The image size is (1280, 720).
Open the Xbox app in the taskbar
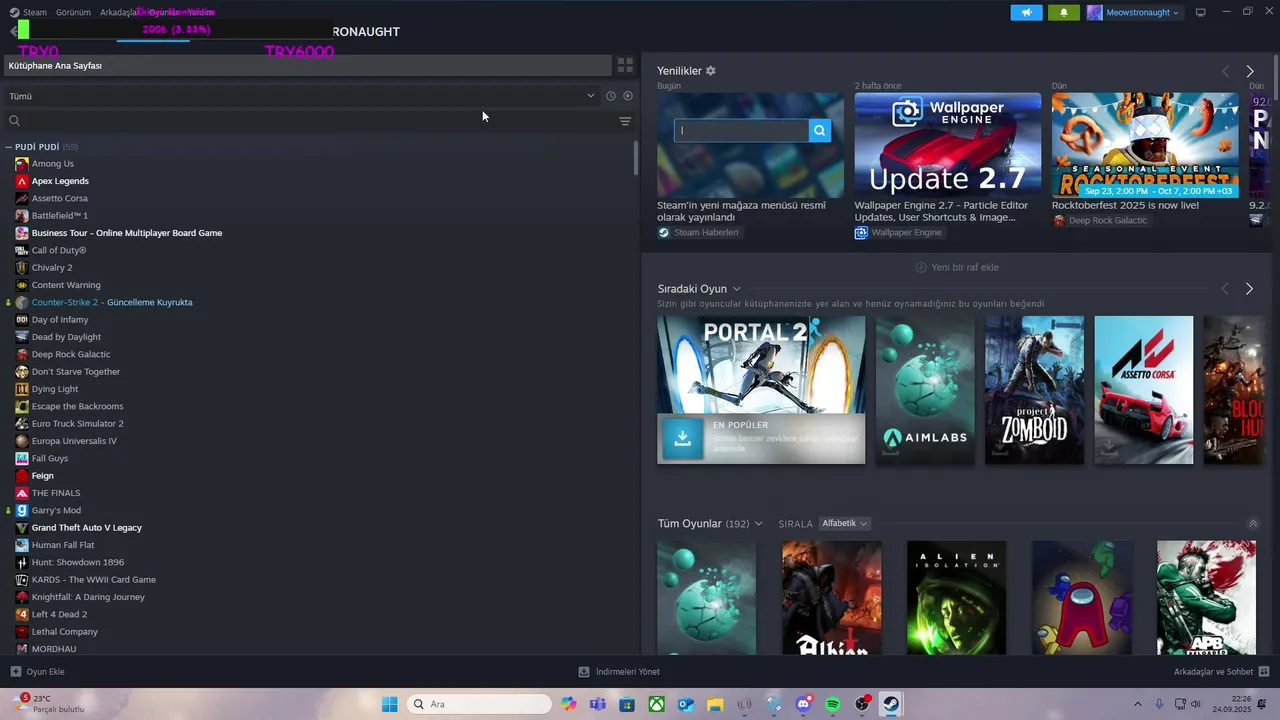[x=656, y=704]
